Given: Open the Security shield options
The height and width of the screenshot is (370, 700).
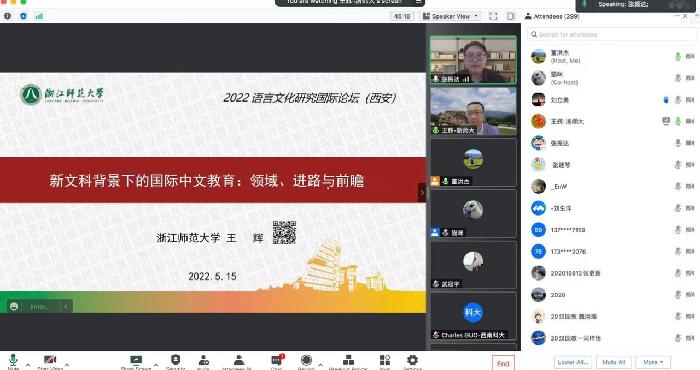Looking at the screenshot, I should (x=175, y=360).
